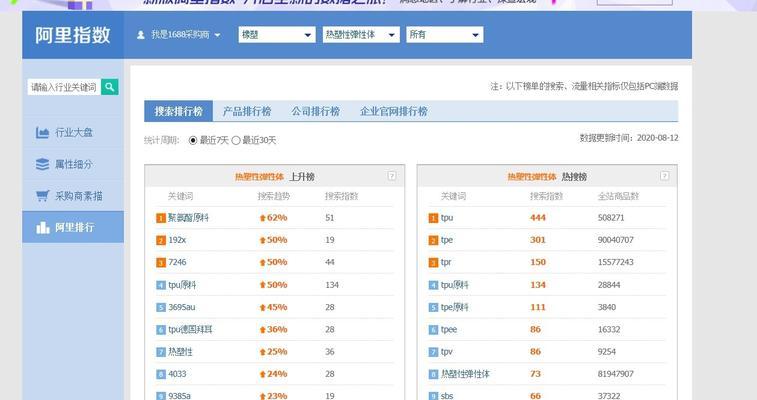Switch to the 产品排行榜 tab
This screenshot has width=757, height=400.
247,111
